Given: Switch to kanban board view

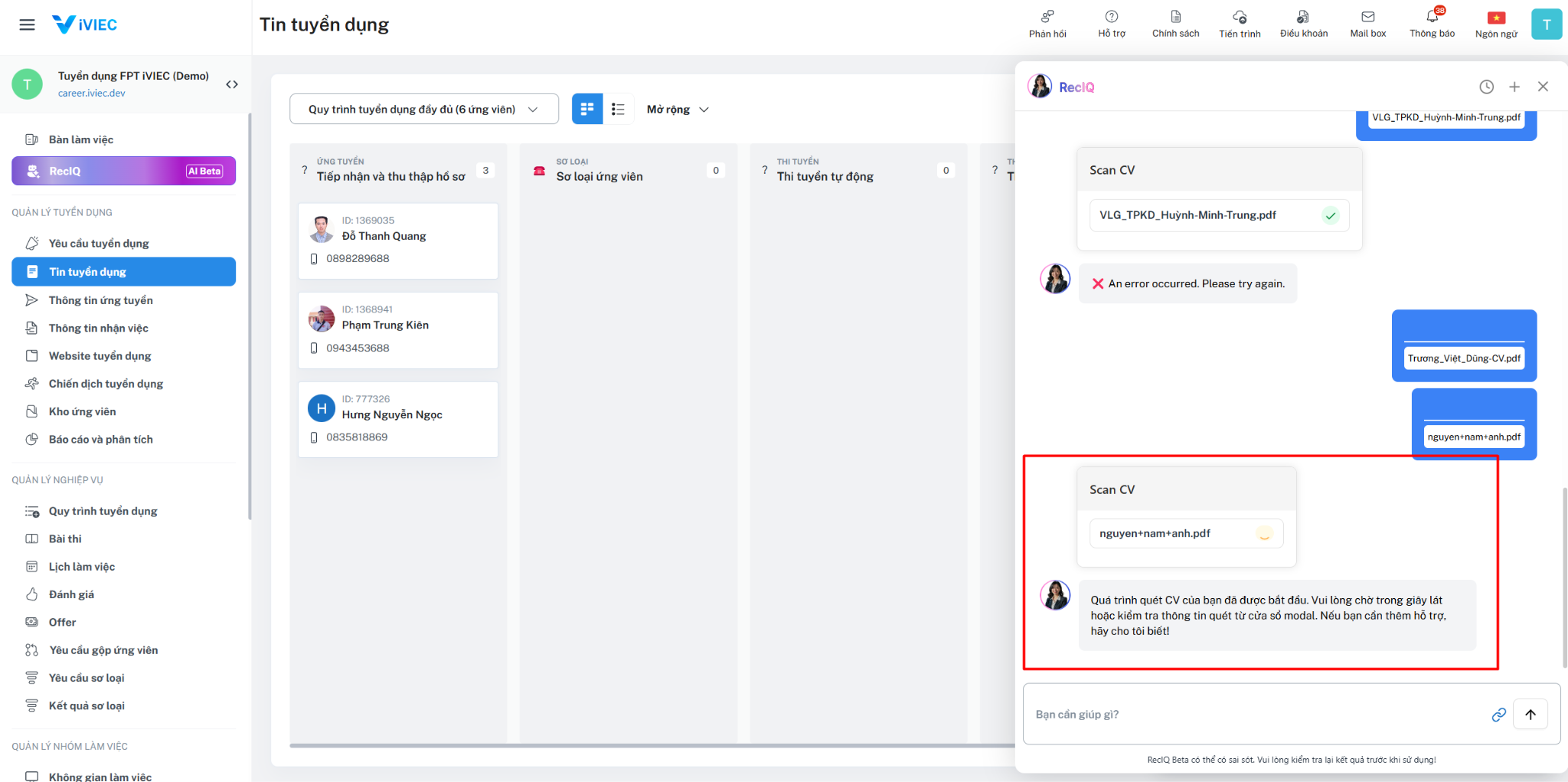Looking at the screenshot, I should coord(587,109).
